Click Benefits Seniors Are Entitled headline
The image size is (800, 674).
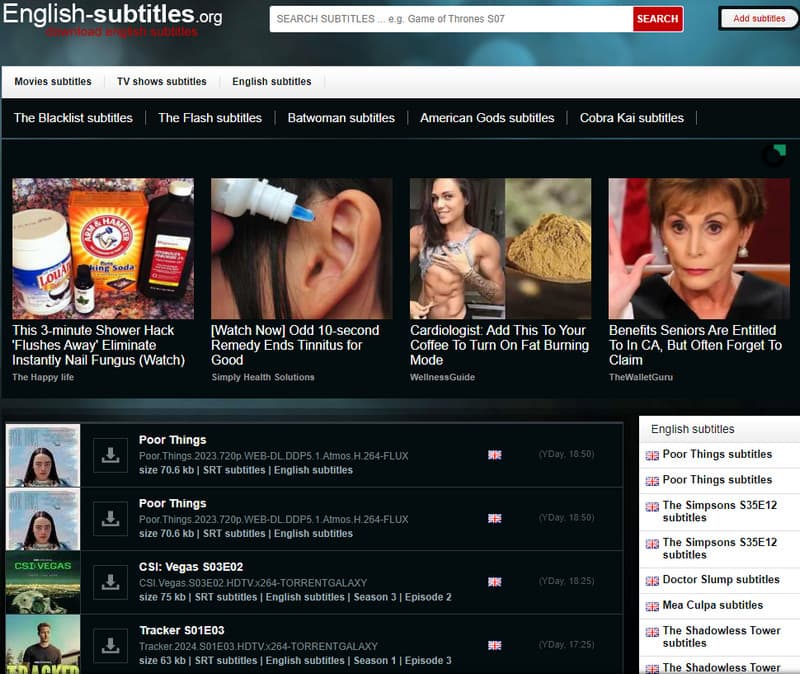695,345
